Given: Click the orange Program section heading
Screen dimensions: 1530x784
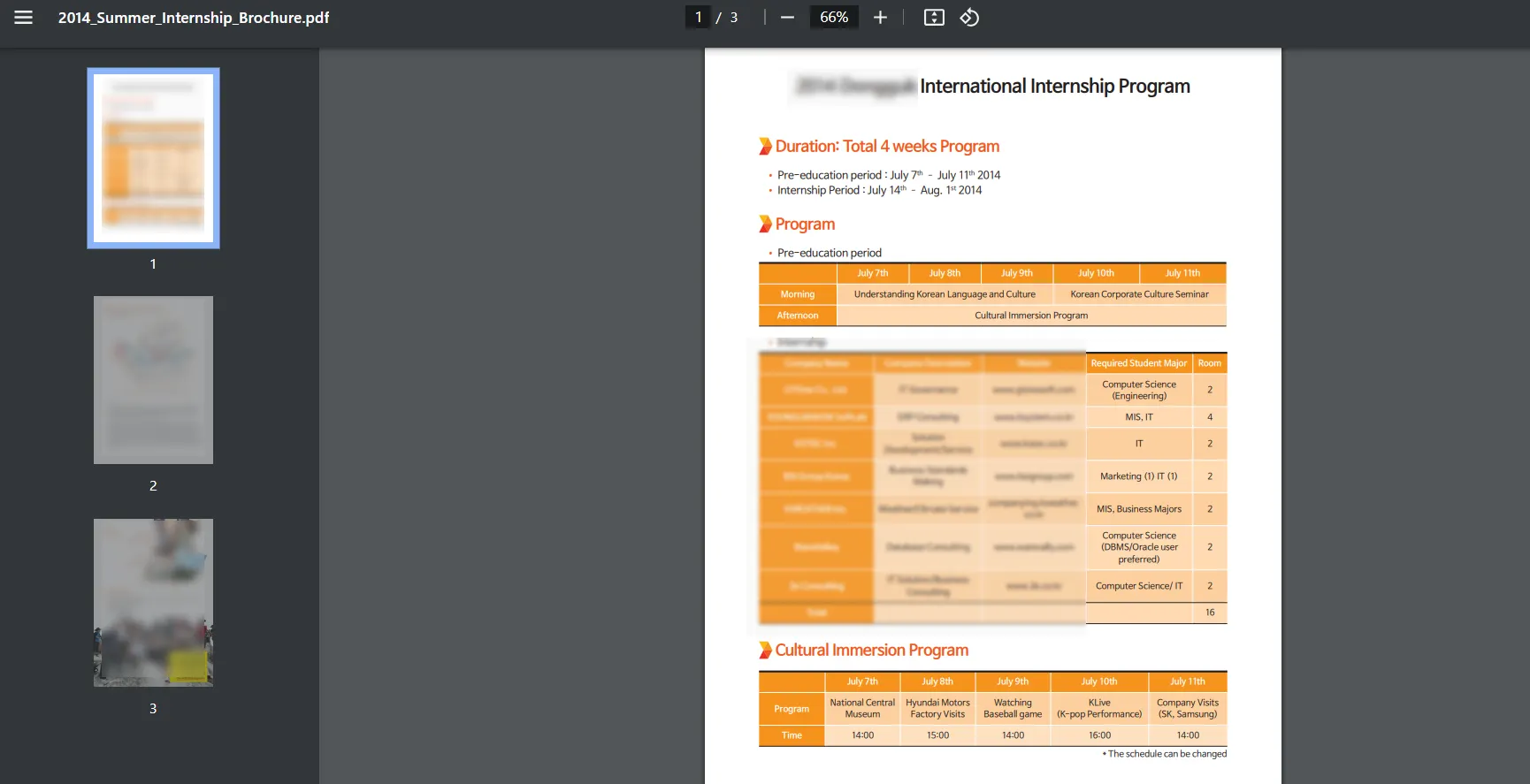Looking at the screenshot, I should tap(805, 225).
